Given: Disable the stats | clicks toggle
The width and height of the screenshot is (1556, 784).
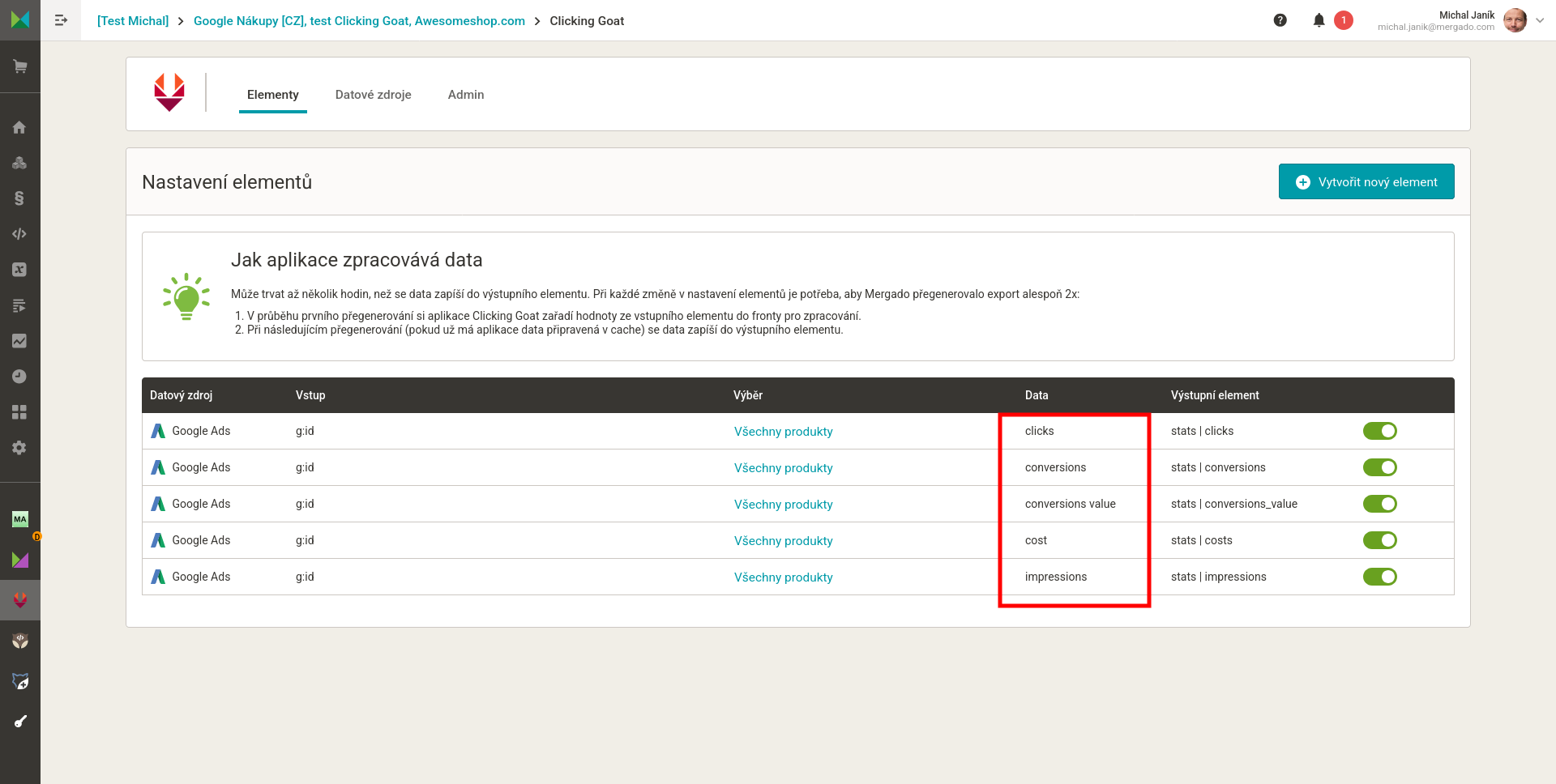Looking at the screenshot, I should point(1379,431).
